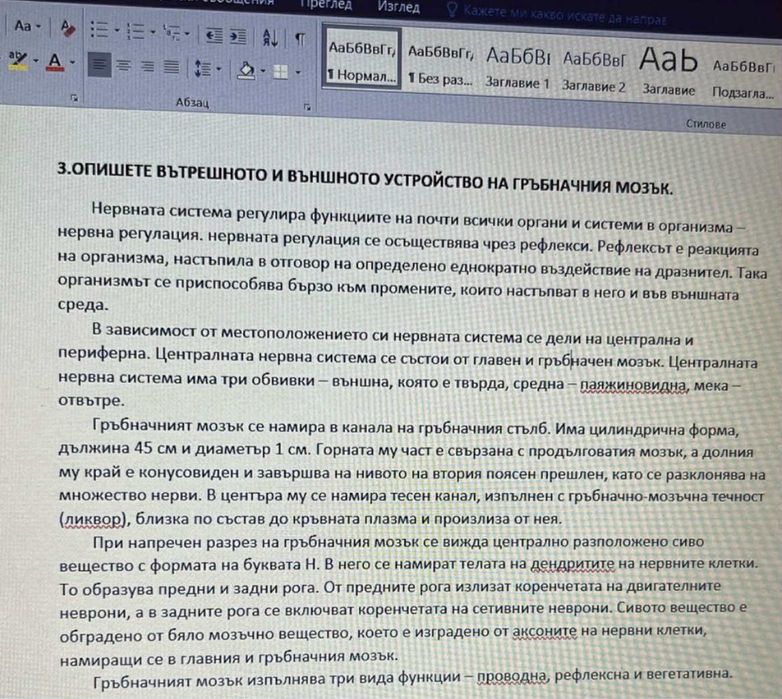This screenshot has width=782, height=699.
Task: Apply the 'Без раз...' style
Action: pyautogui.click(x=440, y=64)
